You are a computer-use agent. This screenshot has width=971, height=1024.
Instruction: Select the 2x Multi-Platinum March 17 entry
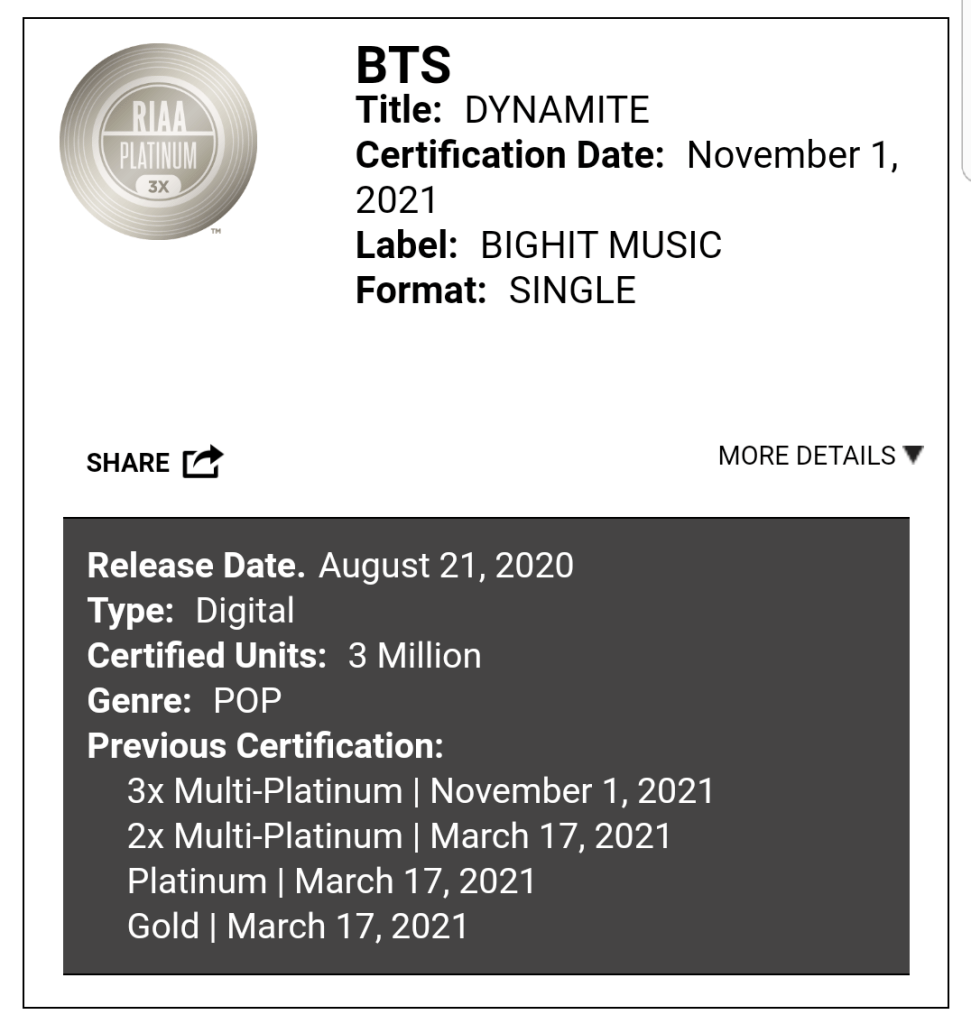(399, 836)
